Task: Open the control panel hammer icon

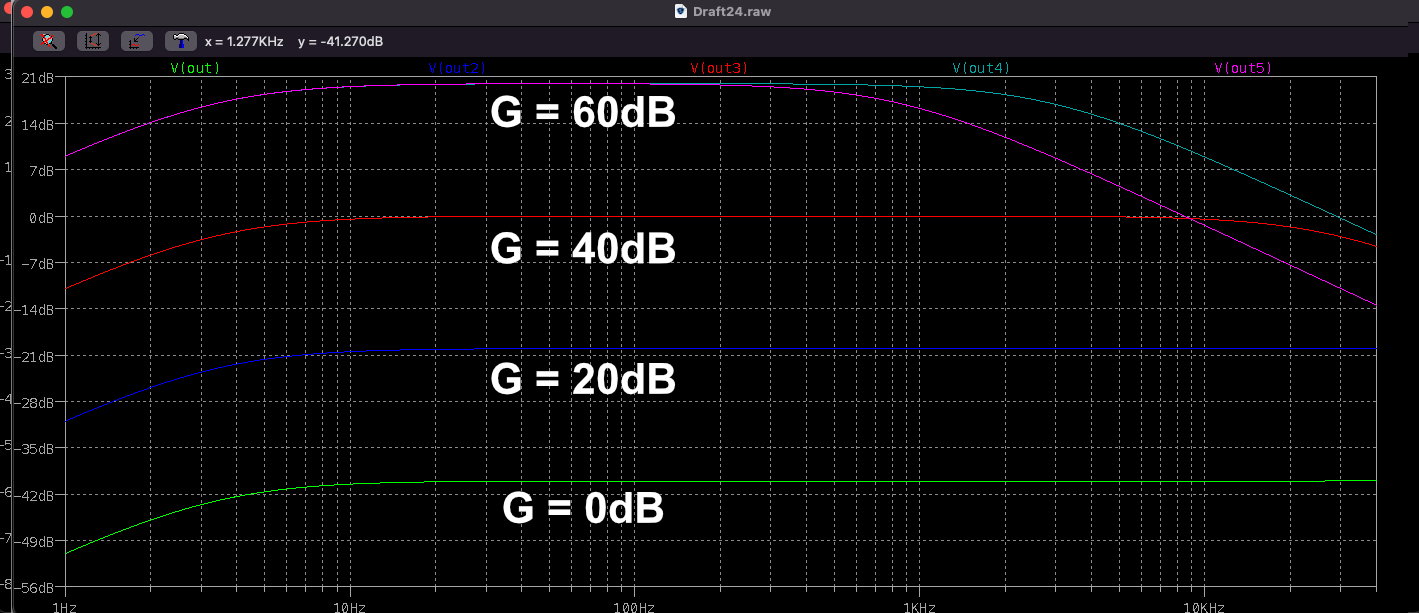Action: (181, 41)
